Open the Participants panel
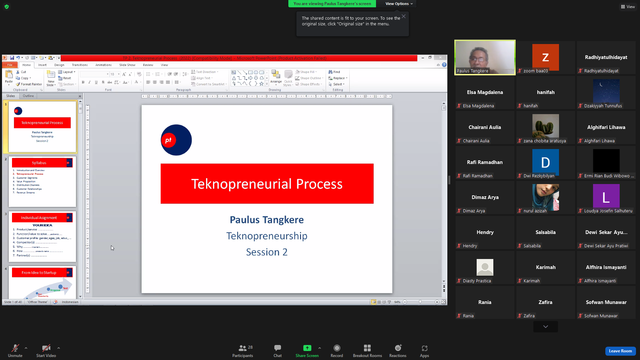 point(243,350)
